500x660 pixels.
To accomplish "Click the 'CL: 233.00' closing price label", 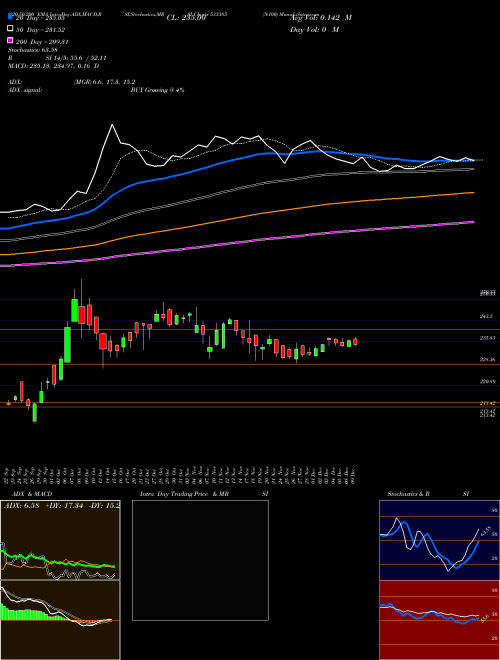I will [186, 18].
